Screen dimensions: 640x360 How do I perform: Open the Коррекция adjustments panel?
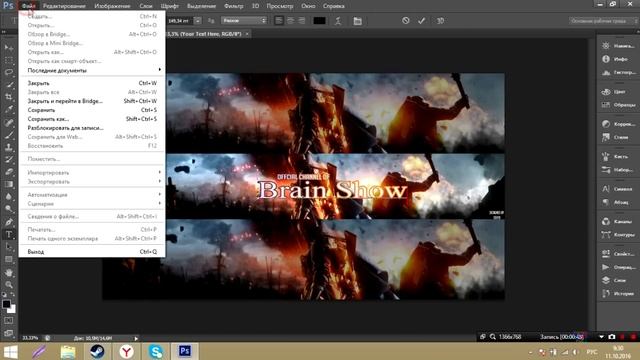(x=618, y=124)
